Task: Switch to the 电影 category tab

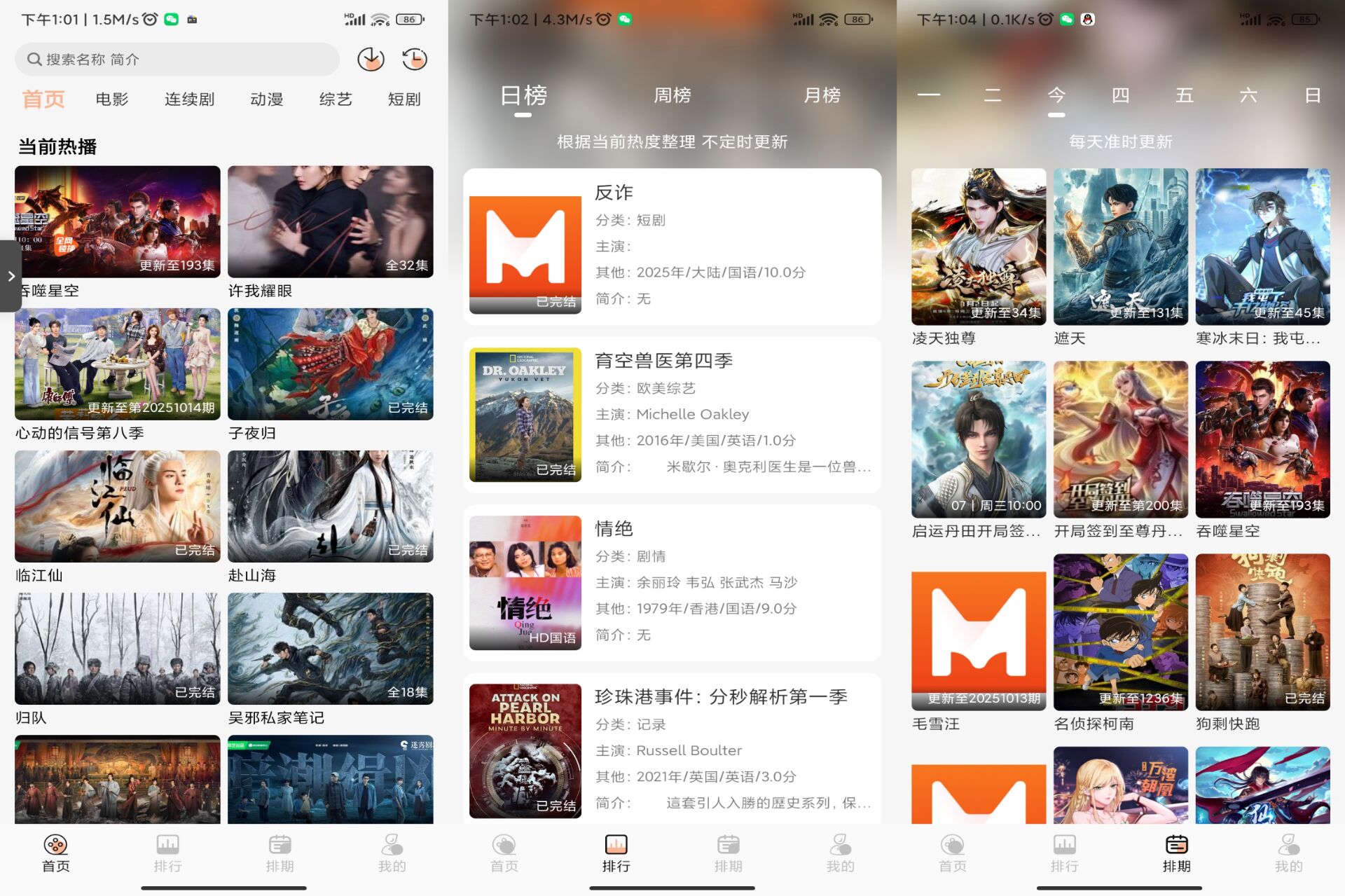Action: (111, 99)
